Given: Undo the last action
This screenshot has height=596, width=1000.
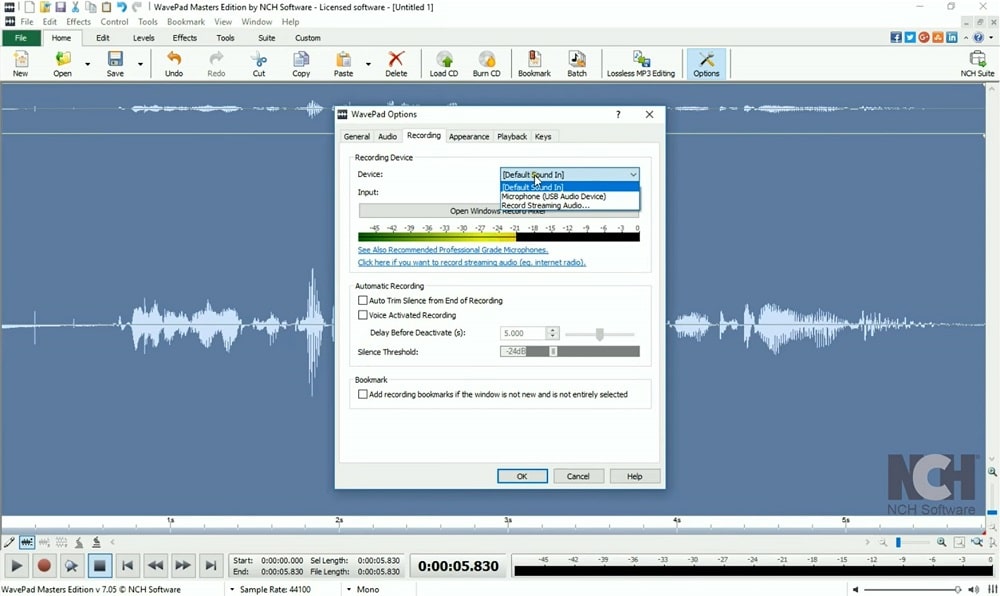Looking at the screenshot, I should [173, 64].
